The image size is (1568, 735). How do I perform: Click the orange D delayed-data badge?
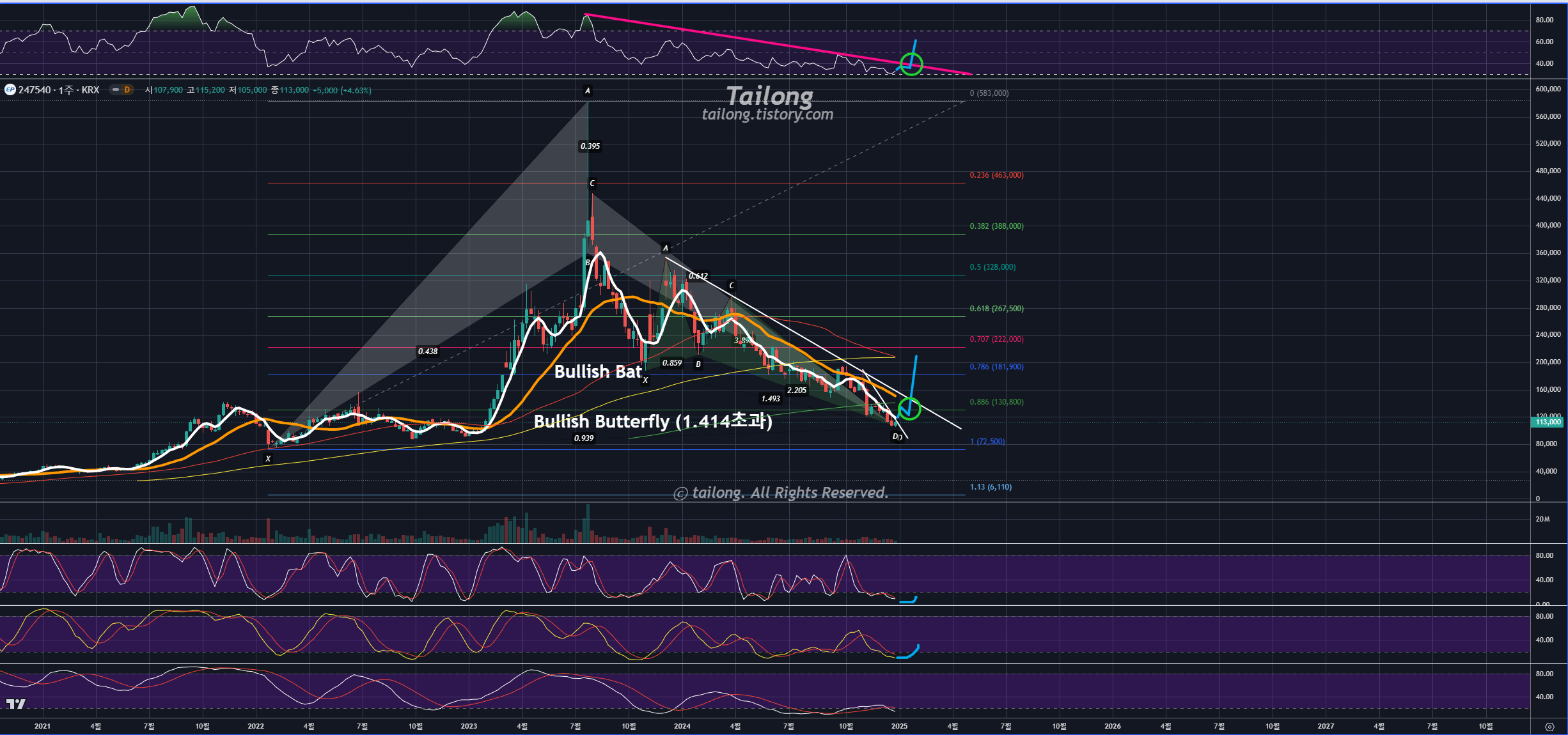click(127, 90)
